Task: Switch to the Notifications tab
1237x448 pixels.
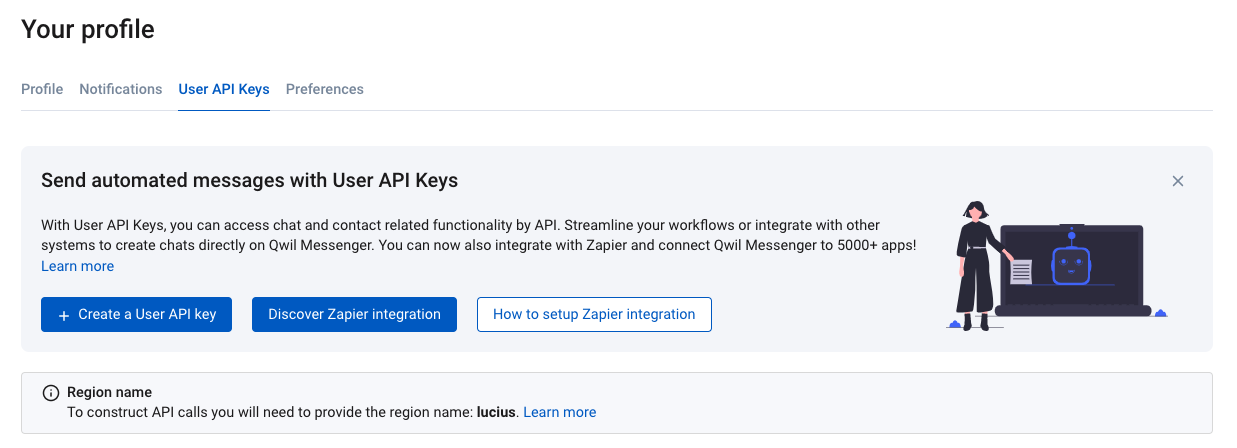Action: pos(121,89)
